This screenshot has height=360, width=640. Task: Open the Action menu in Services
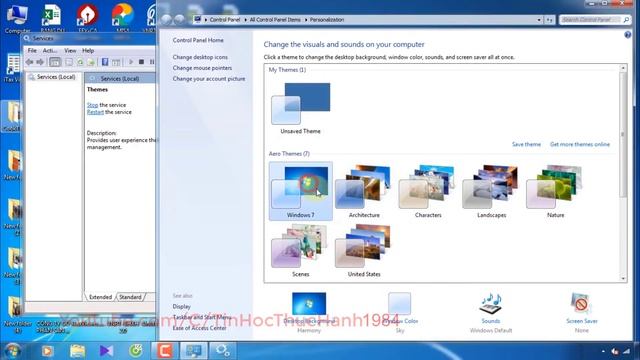point(50,51)
